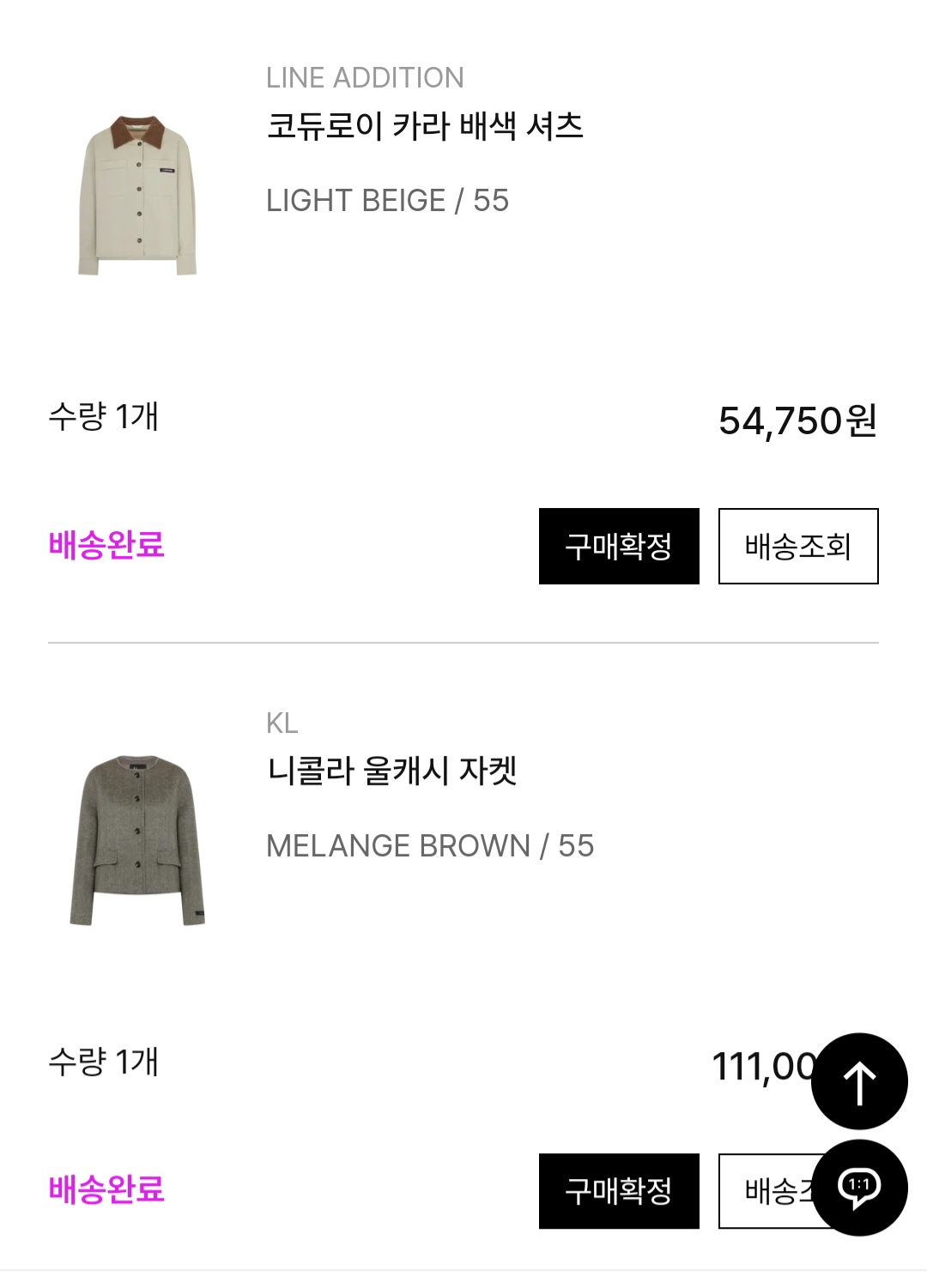This screenshot has height=1288, width=927.
Task: Tap the 배송완료 status of the shirt
Action: (106, 545)
